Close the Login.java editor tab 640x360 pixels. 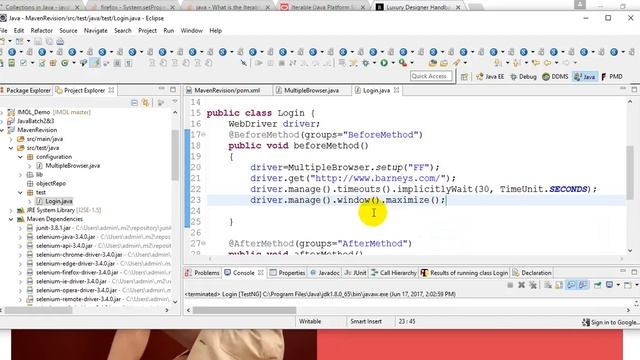coord(396,90)
